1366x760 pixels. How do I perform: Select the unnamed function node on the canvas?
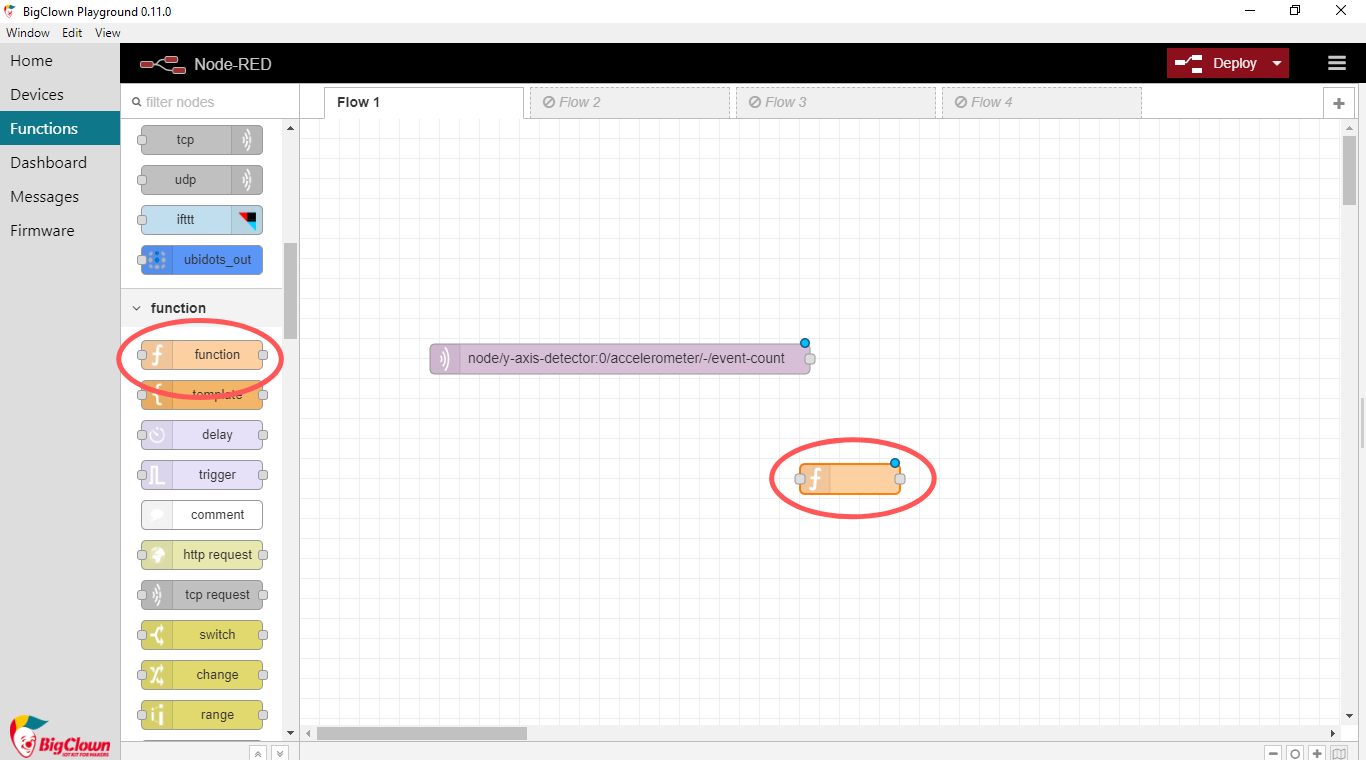tap(850, 479)
